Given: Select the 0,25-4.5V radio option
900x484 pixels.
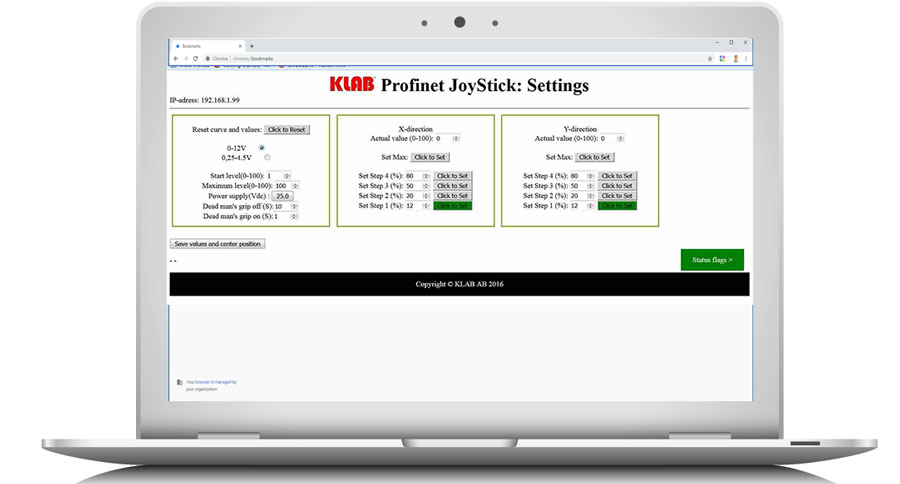Looking at the screenshot, I should 267,157.
